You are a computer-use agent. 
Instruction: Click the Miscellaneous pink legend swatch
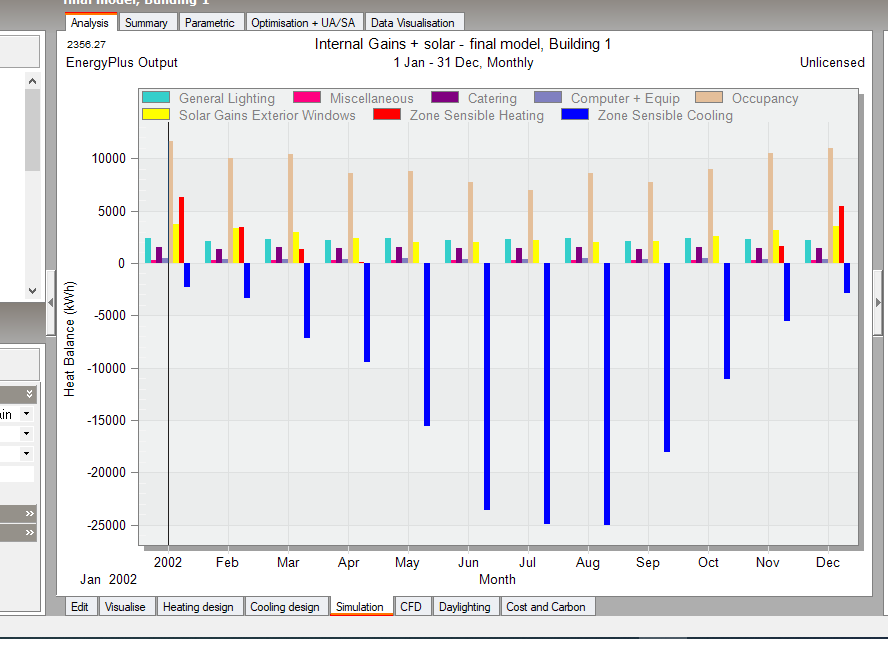[x=307, y=97]
